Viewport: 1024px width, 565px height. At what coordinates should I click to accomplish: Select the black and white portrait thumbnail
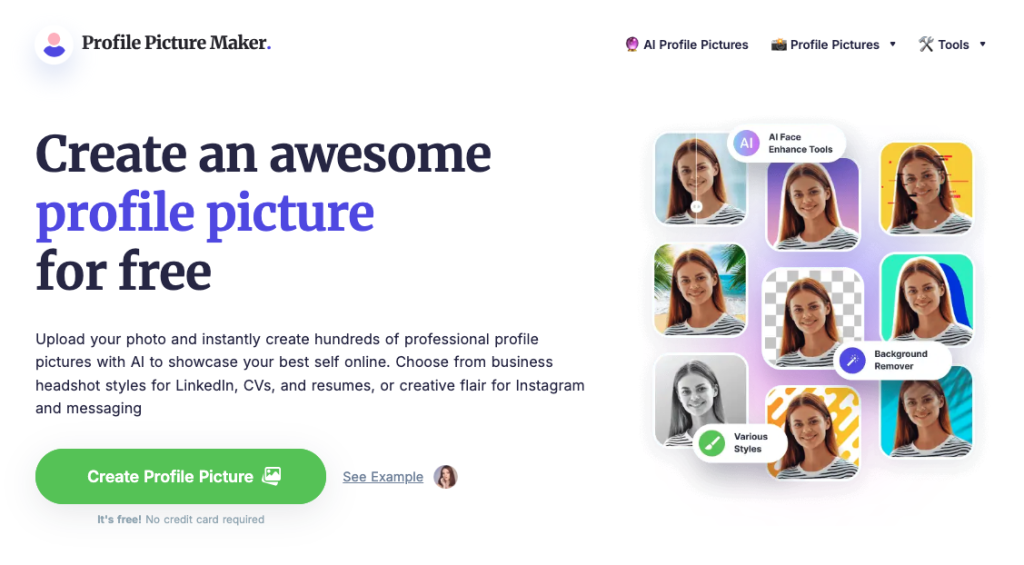(700, 400)
